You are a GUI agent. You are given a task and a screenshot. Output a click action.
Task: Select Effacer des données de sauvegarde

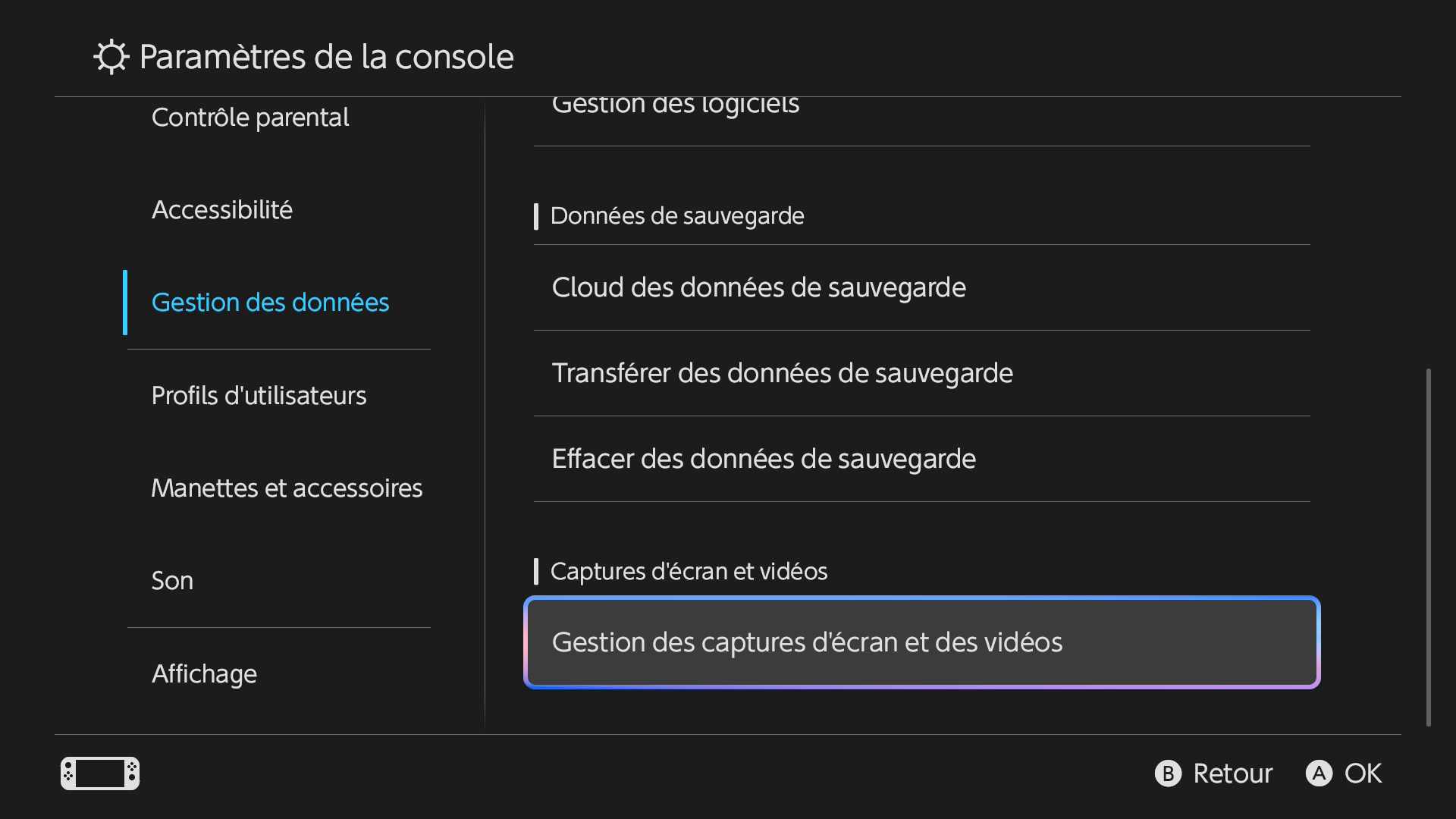(764, 459)
